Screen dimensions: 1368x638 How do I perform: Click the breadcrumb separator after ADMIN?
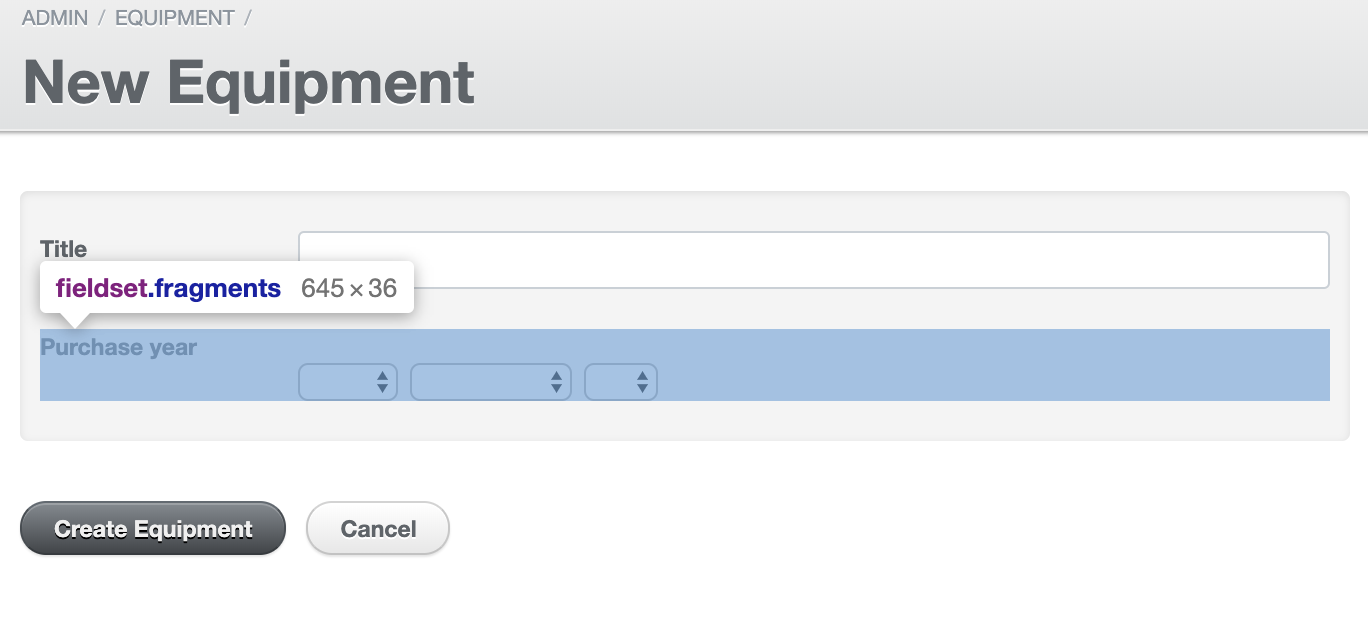coord(99,17)
